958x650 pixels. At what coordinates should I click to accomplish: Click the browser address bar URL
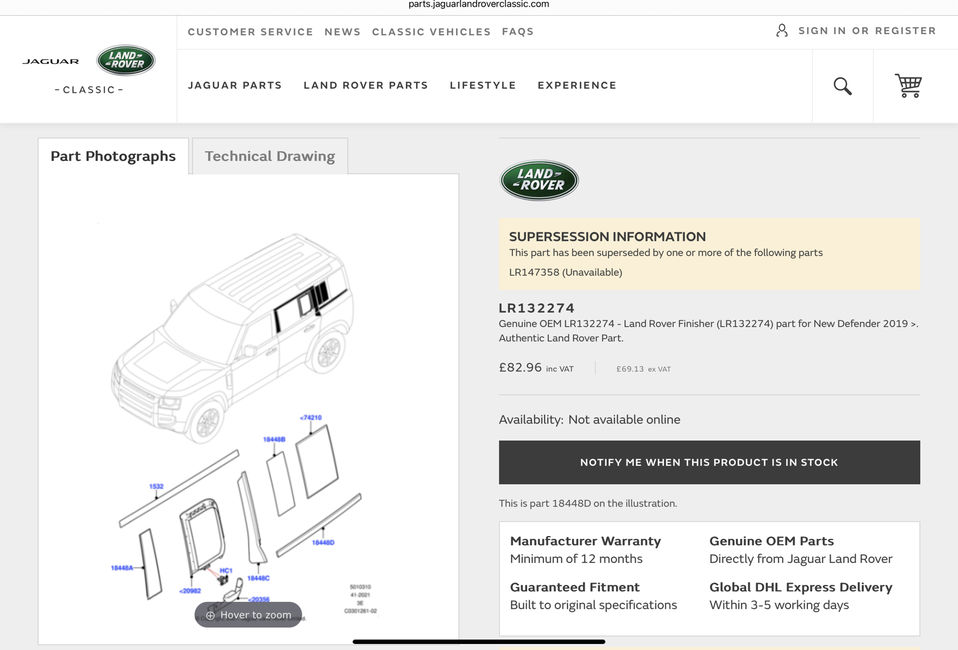[479, 4]
